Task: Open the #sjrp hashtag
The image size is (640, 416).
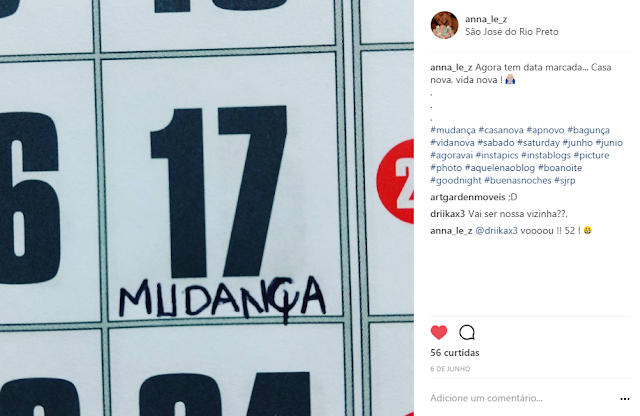Action: [x=564, y=180]
